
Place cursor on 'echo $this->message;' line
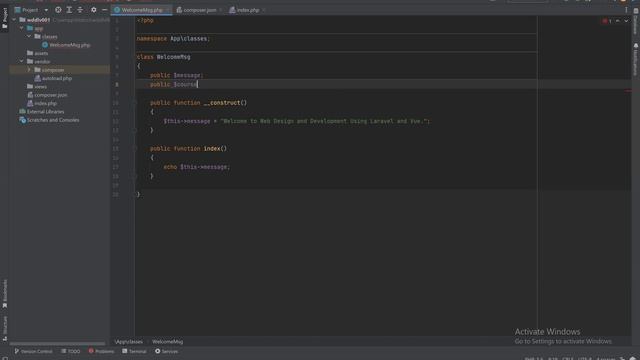[197, 167]
